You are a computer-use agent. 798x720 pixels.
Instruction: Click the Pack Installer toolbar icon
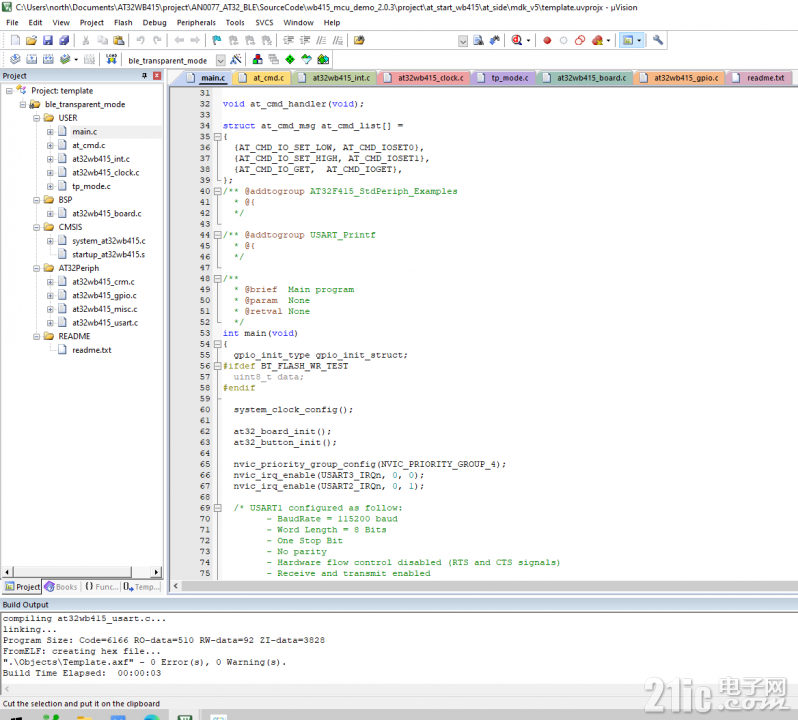coord(323,60)
